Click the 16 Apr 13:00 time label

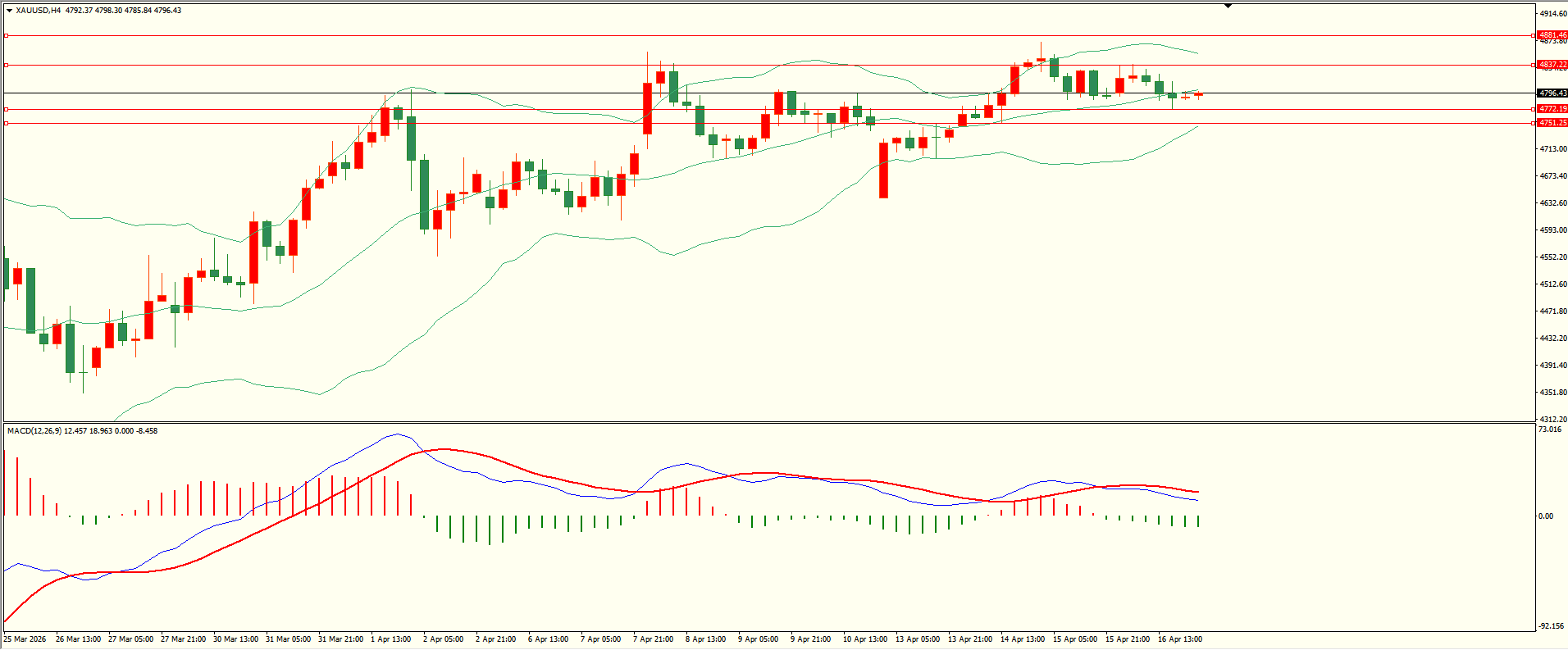[x=1179, y=639]
